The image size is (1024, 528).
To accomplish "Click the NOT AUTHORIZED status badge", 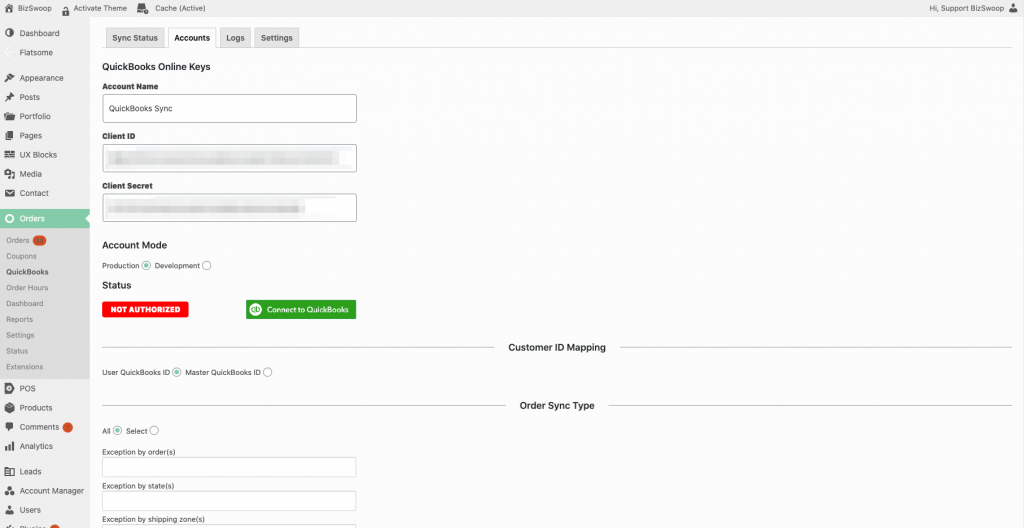I will pos(145,310).
